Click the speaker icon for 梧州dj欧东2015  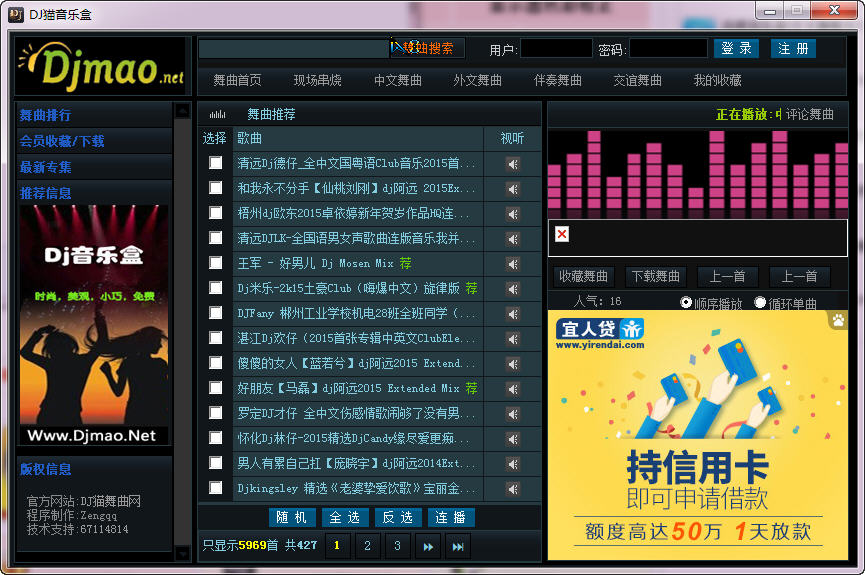tap(513, 214)
